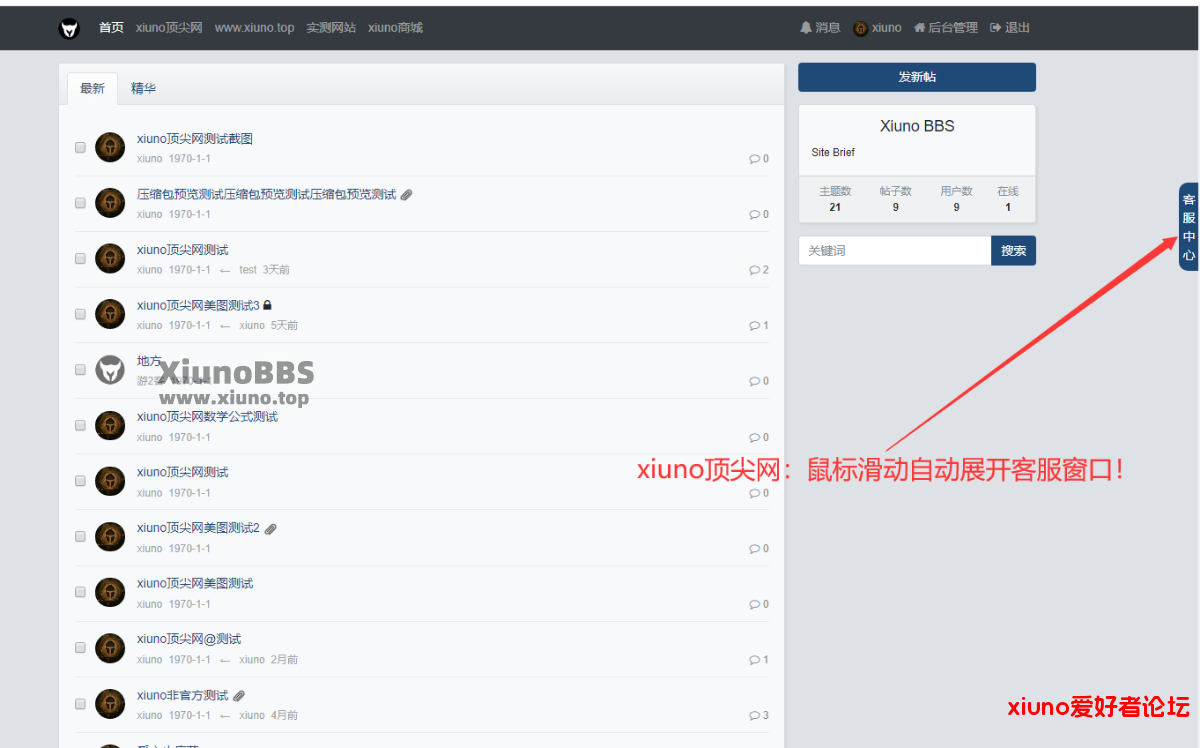This screenshot has width=1200, height=748.
Task: Open the thread xiuno顶尖网美图测试2
Action: click(198, 528)
